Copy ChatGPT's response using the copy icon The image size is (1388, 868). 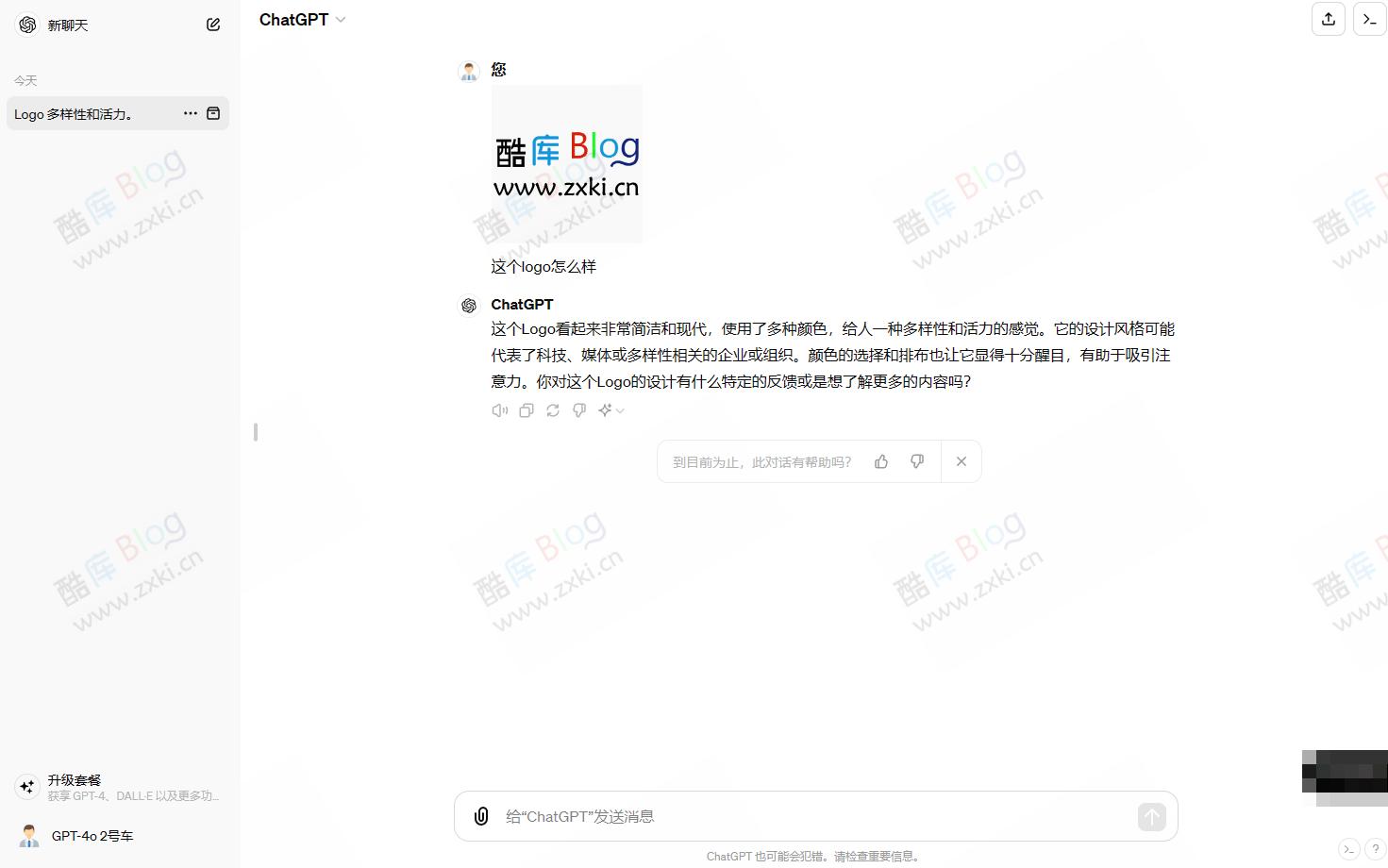pos(526,409)
